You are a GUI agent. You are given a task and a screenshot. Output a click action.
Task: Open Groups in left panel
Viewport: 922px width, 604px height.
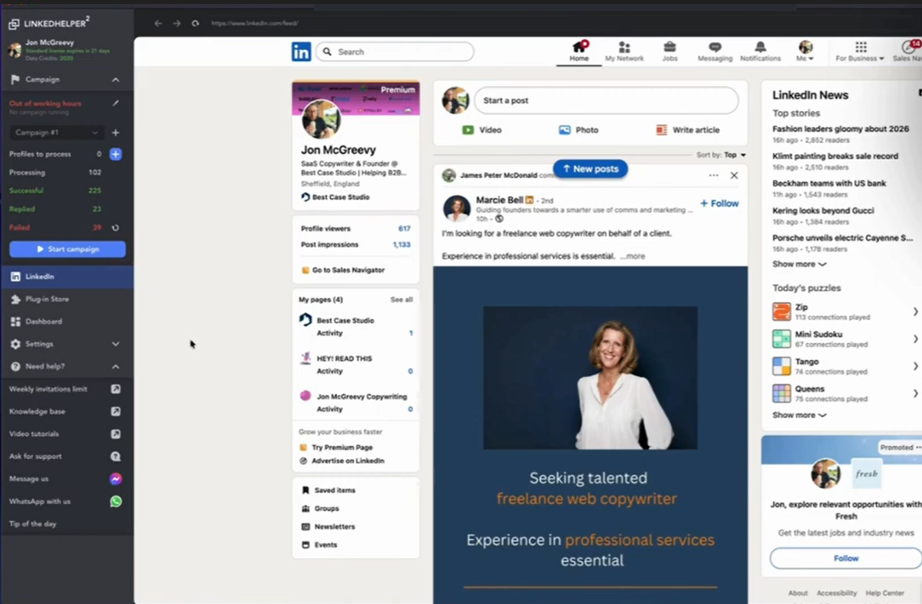coord(326,509)
